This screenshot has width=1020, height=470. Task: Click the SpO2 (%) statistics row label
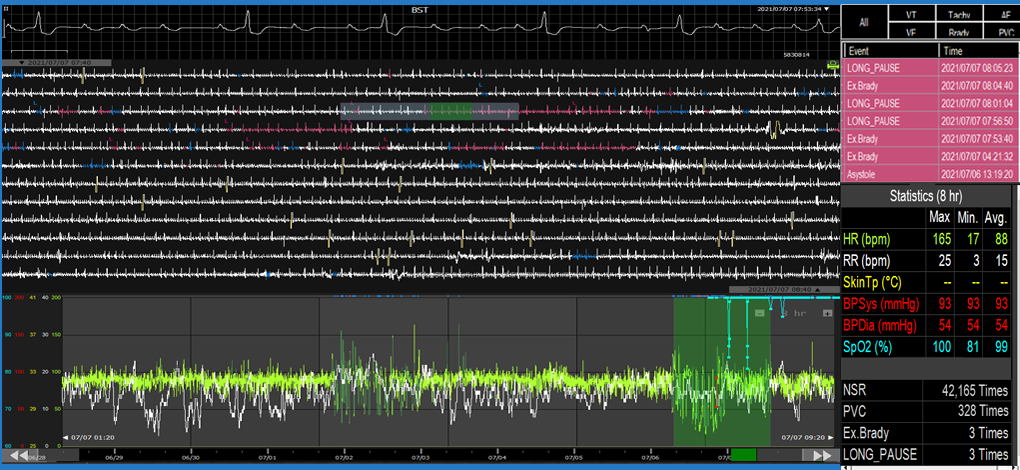[x=870, y=348]
